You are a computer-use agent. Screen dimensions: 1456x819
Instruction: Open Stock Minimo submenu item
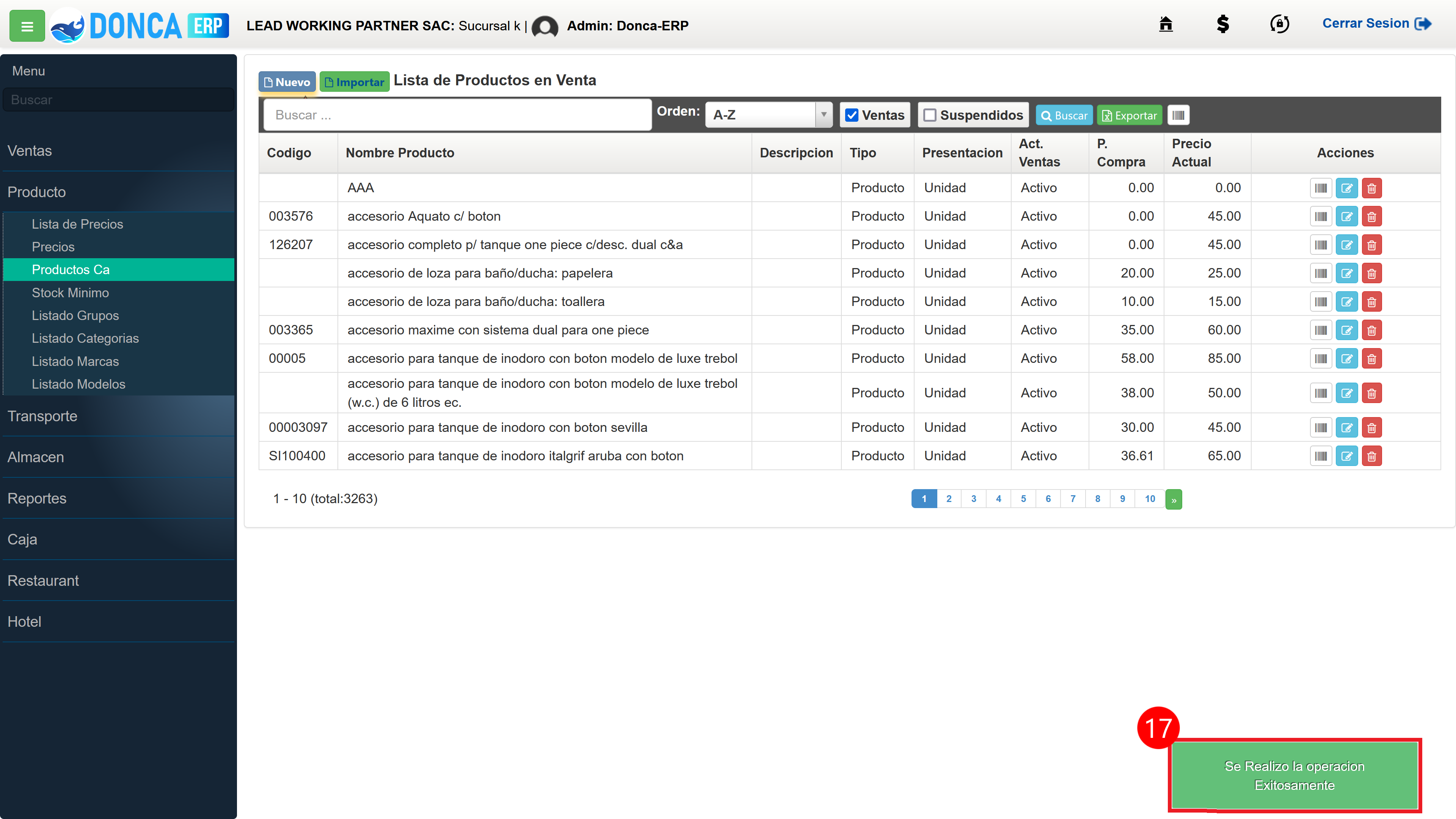coord(119,293)
